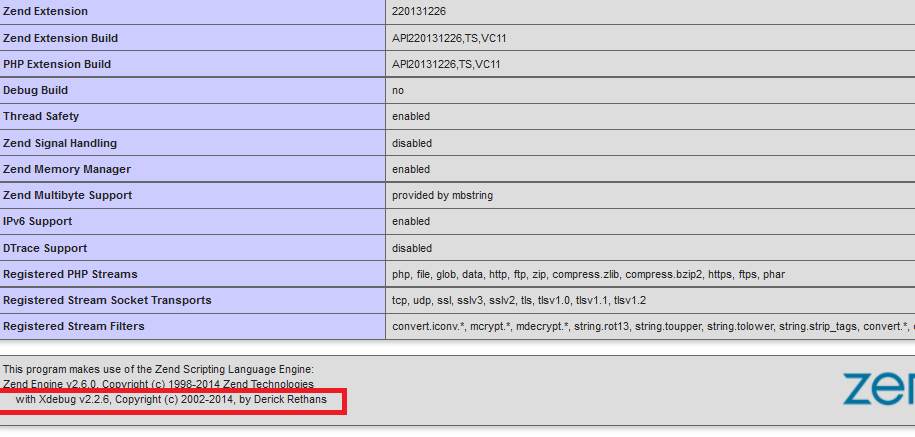The image size is (915, 437).
Task: Click the Xdebug v2.2.6 copyright line
Action: click(x=171, y=399)
